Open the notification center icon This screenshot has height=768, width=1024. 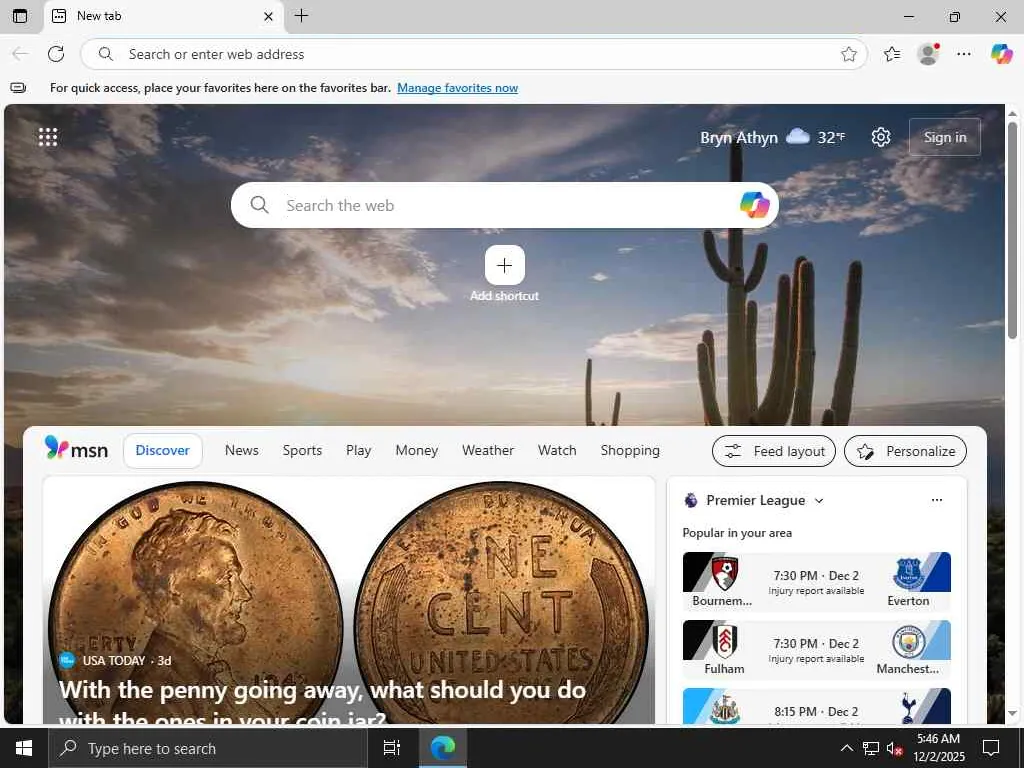[x=991, y=748]
